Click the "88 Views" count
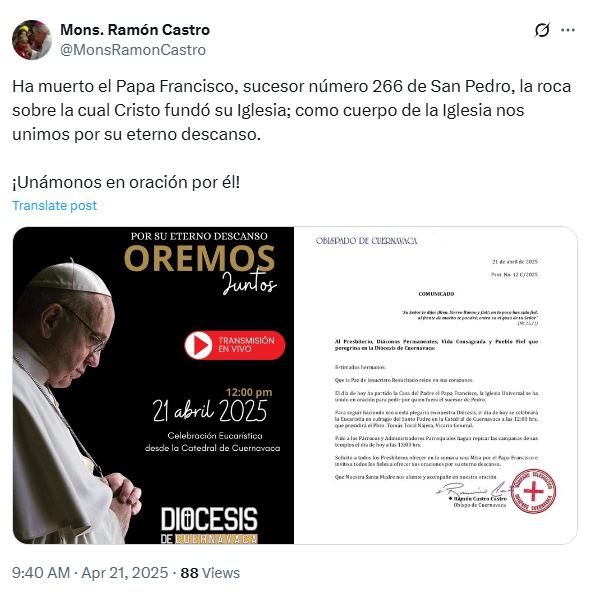592x592 pixels. coord(210,572)
